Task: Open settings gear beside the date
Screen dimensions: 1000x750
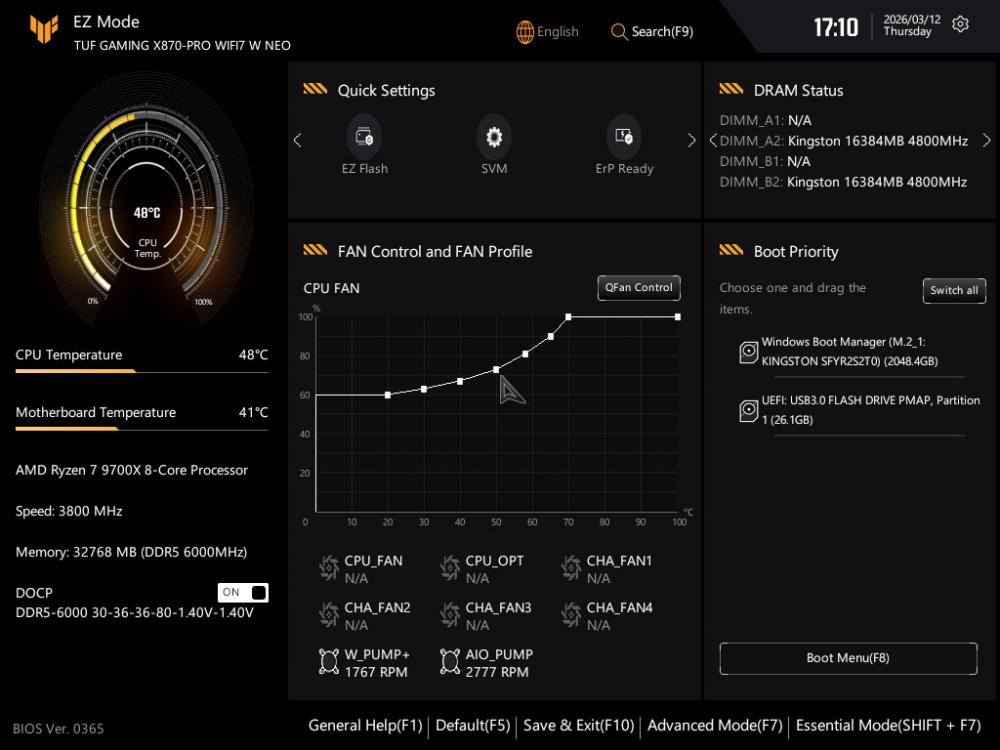Action: click(960, 25)
